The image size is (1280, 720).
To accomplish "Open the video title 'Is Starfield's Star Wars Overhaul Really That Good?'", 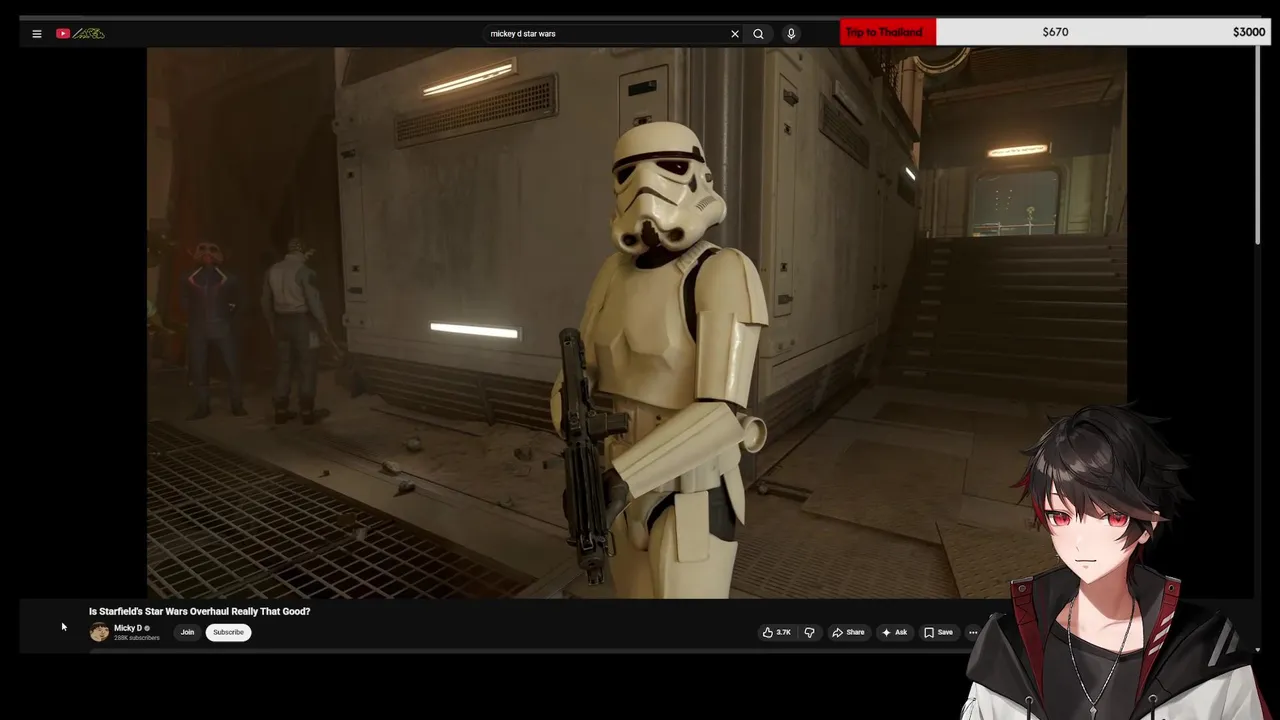I will [x=200, y=611].
